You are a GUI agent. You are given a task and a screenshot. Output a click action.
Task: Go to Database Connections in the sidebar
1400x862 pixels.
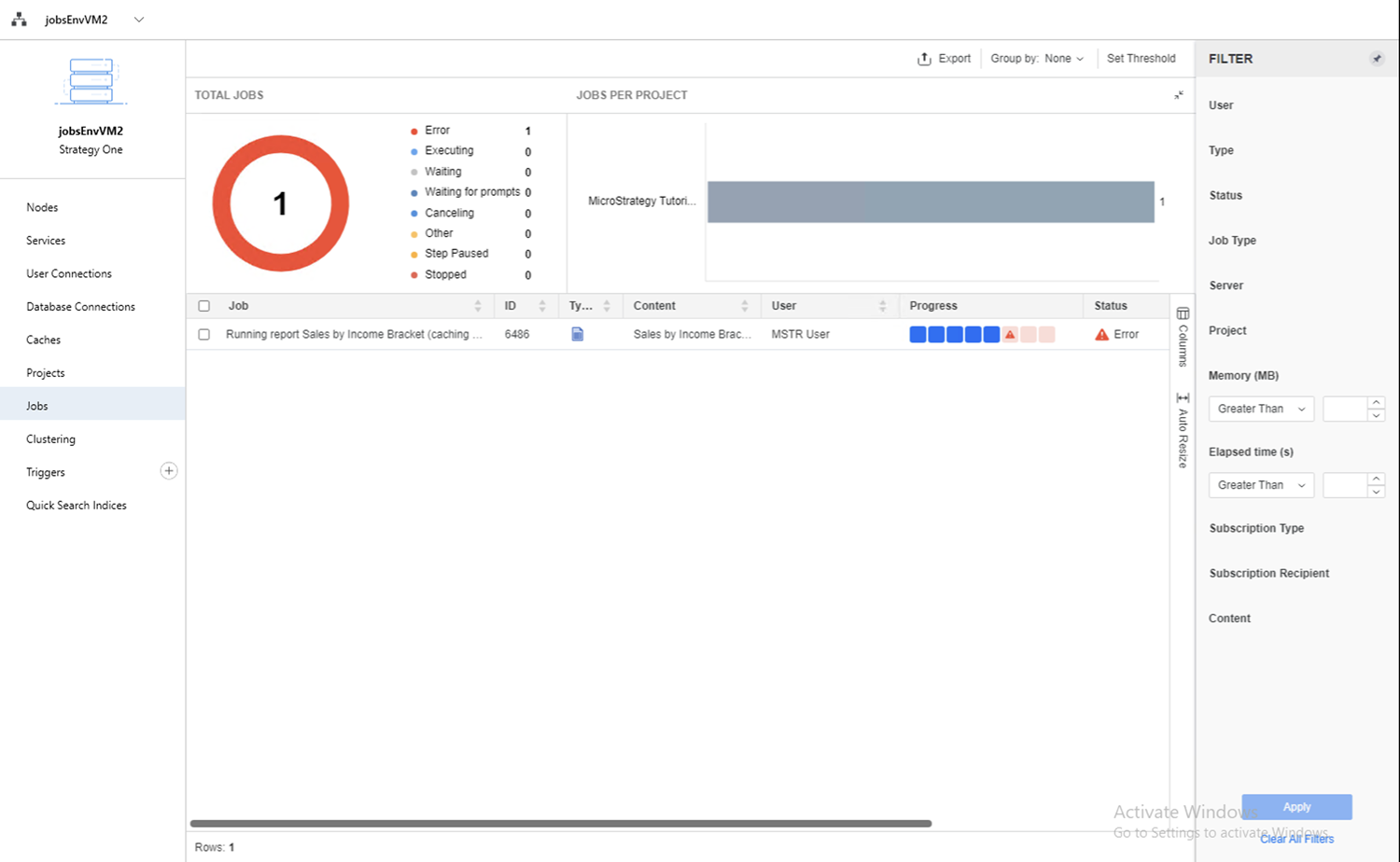coord(80,307)
